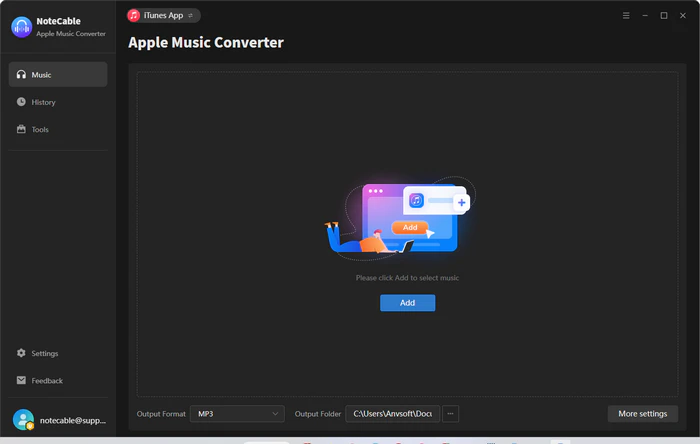Click the blue Add button

(407, 303)
